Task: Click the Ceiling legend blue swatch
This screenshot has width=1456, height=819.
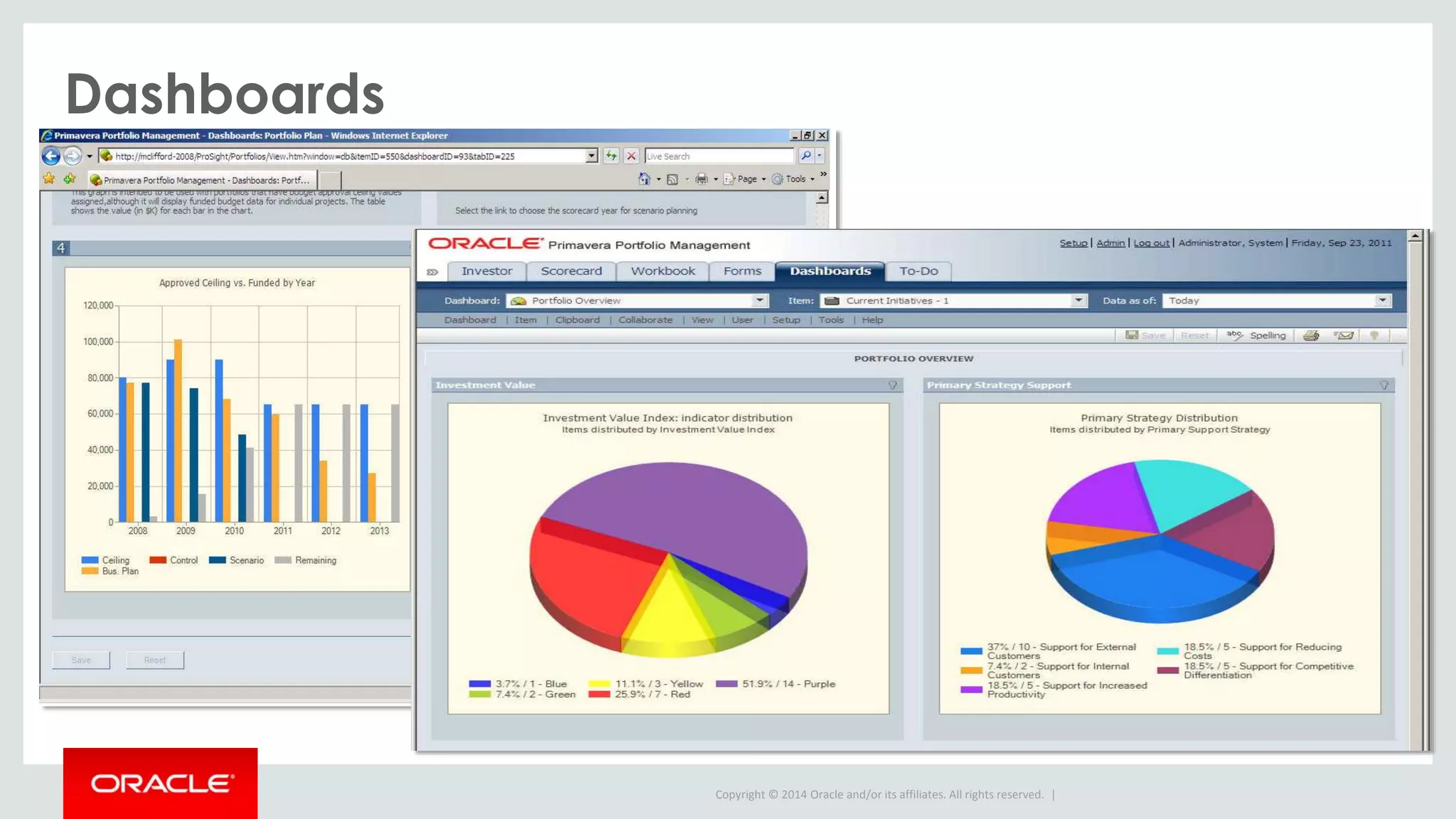Action: 90,560
